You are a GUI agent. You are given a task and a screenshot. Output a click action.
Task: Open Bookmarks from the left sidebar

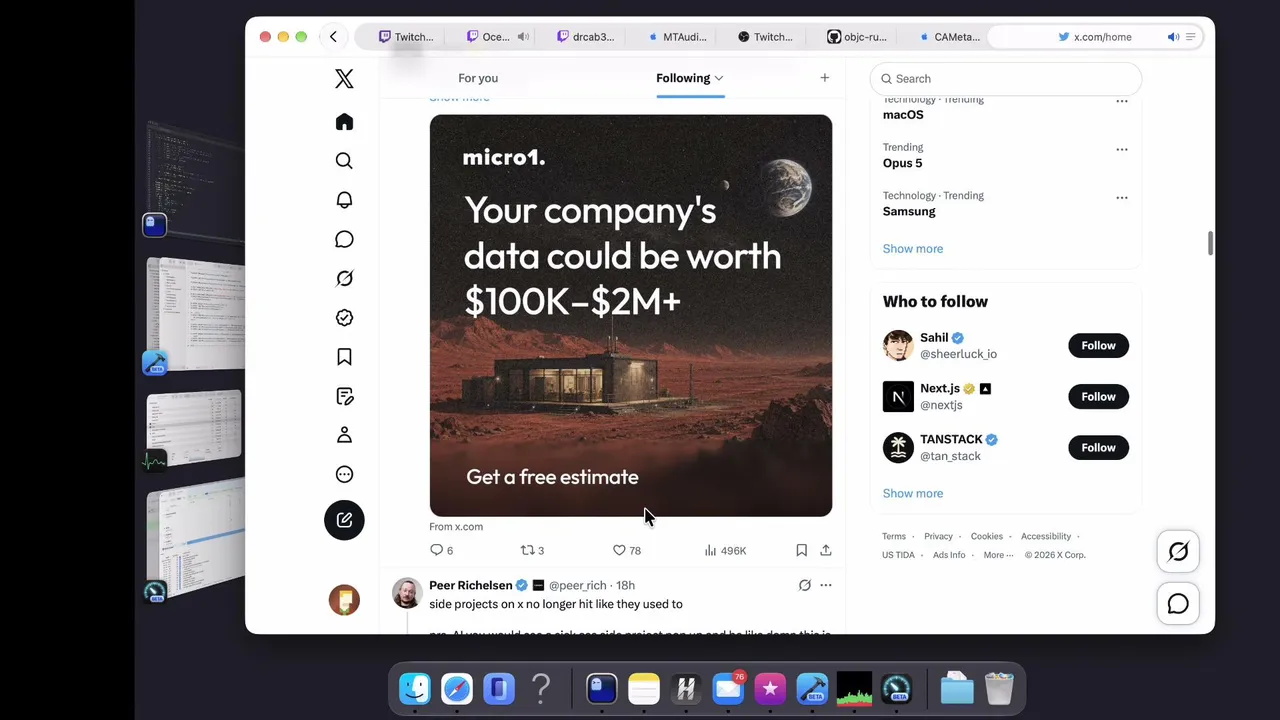click(x=344, y=357)
